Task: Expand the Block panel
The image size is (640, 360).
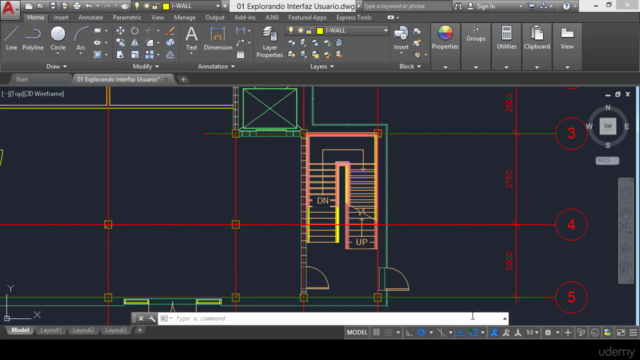Action: pyautogui.click(x=410, y=66)
